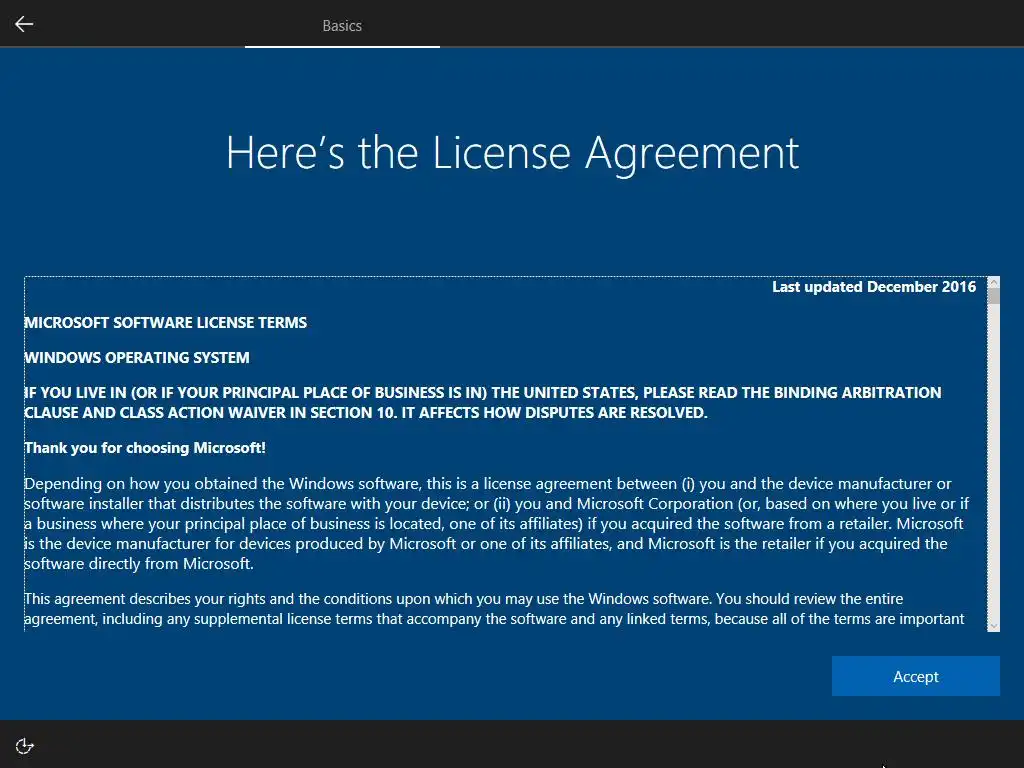
Task: Open the Ease of Access icon
Action: click(24, 746)
